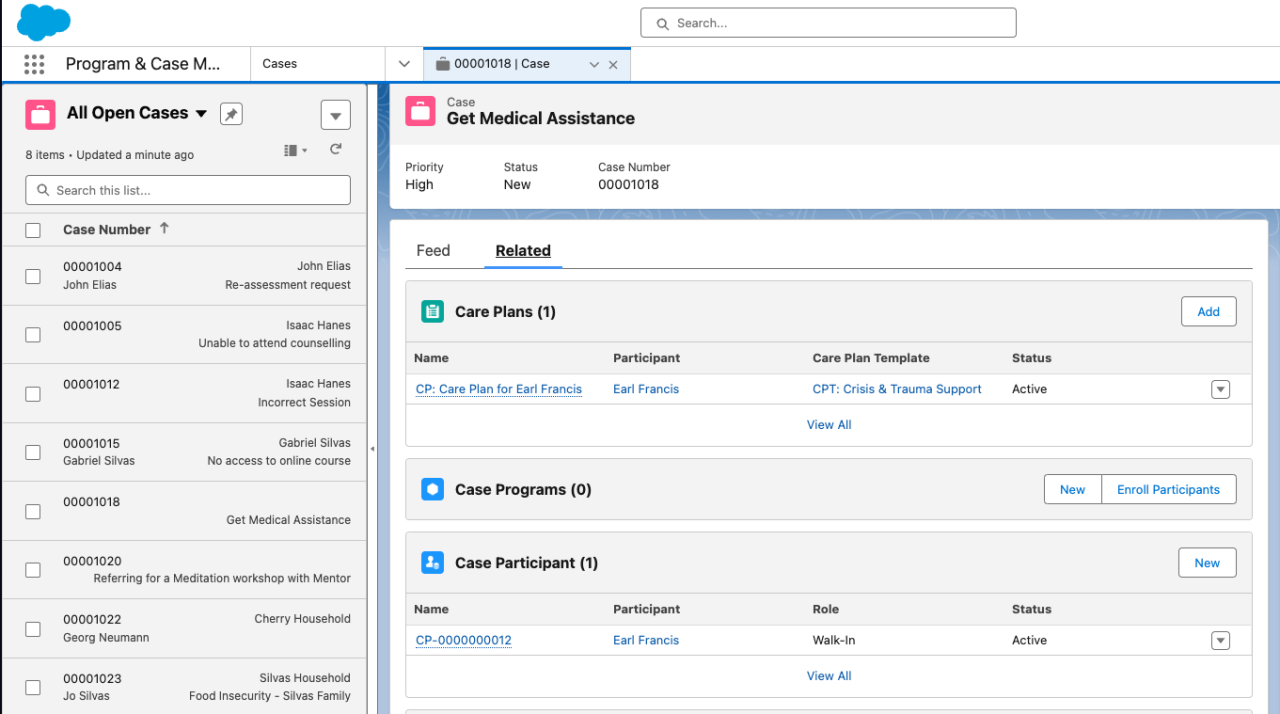Image resolution: width=1280 pixels, height=714 pixels.
Task: Select case 00001020 in list
Action: (185, 570)
